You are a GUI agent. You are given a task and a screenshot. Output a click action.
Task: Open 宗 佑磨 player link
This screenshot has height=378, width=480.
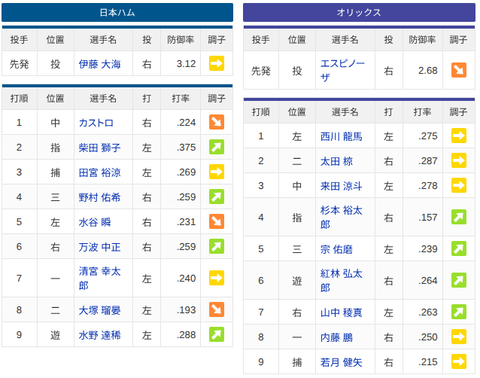pyautogui.click(x=336, y=249)
